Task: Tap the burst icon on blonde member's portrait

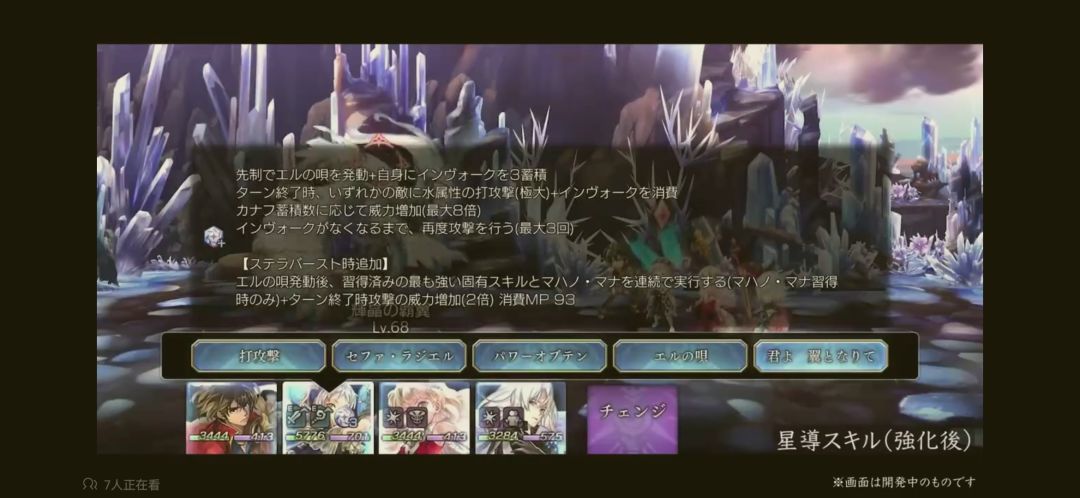Action: click(x=393, y=417)
